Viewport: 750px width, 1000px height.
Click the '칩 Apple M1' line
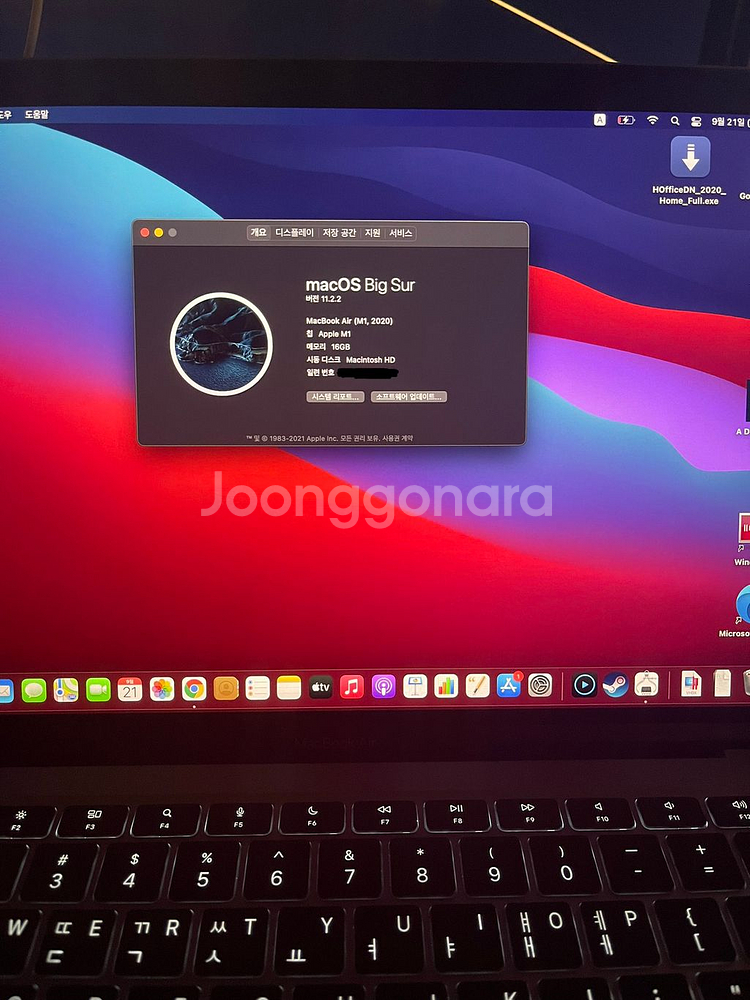328,334
